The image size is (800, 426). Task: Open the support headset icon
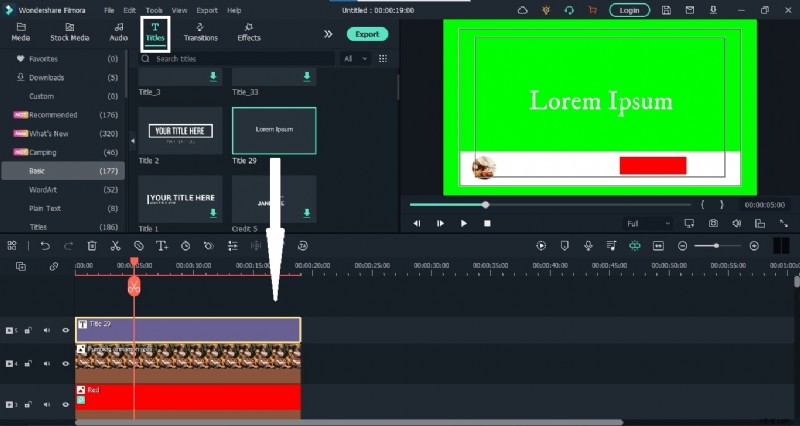click(569, 10)
